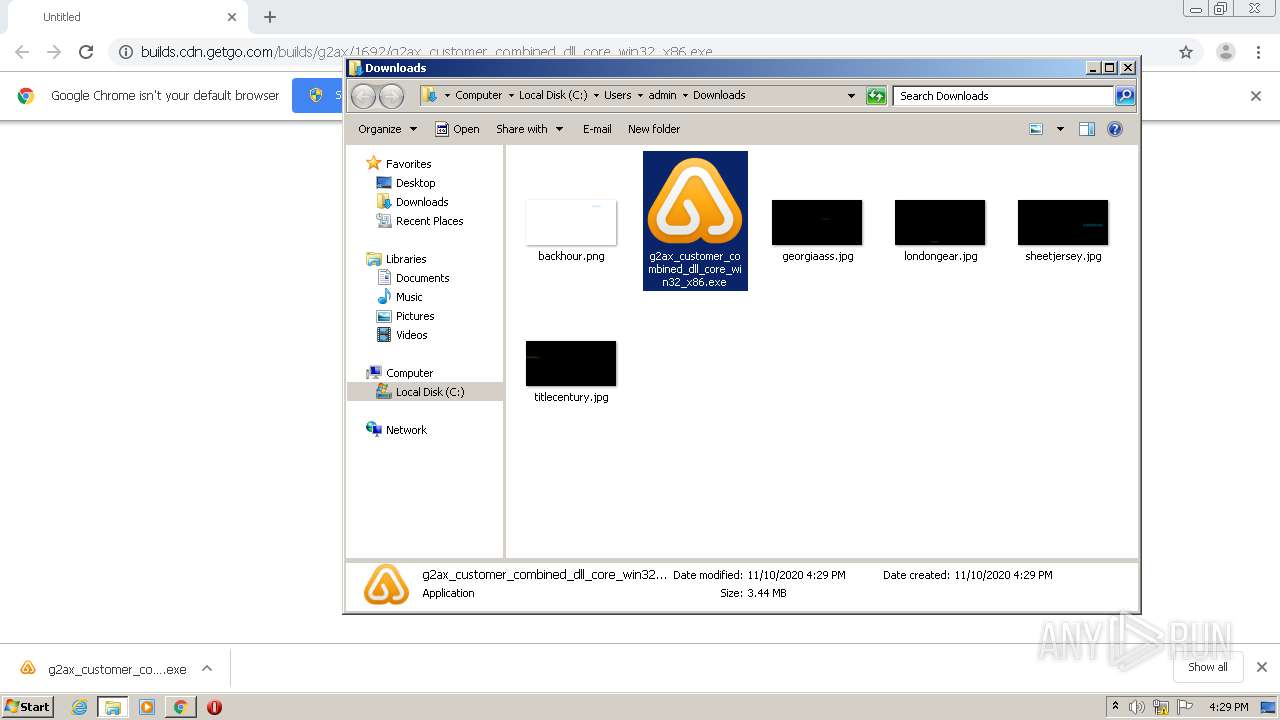1280x720 pixels.
Task: Expand address bar history dropdown
Action: pyautogui.click(x=851, y=96)
